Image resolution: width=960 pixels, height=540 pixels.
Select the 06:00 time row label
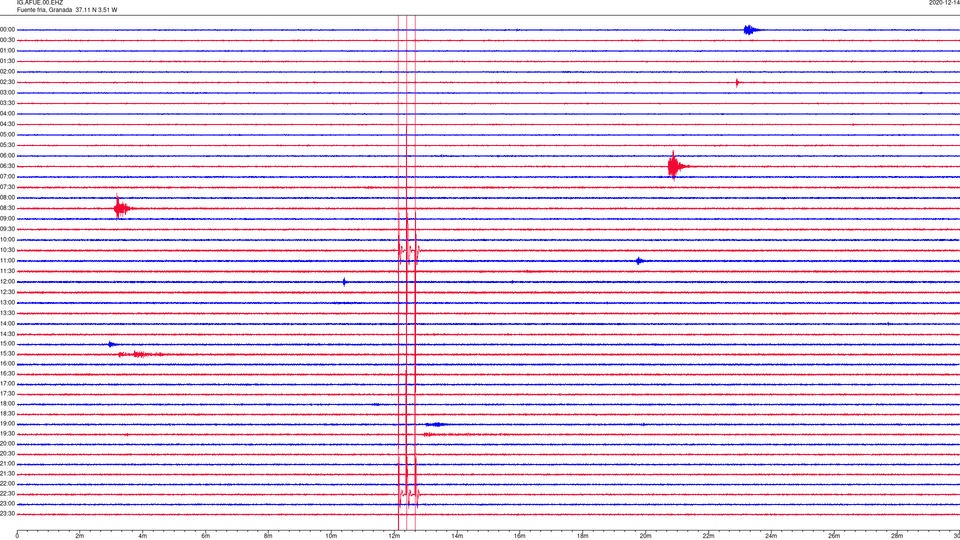click(8, 156)
